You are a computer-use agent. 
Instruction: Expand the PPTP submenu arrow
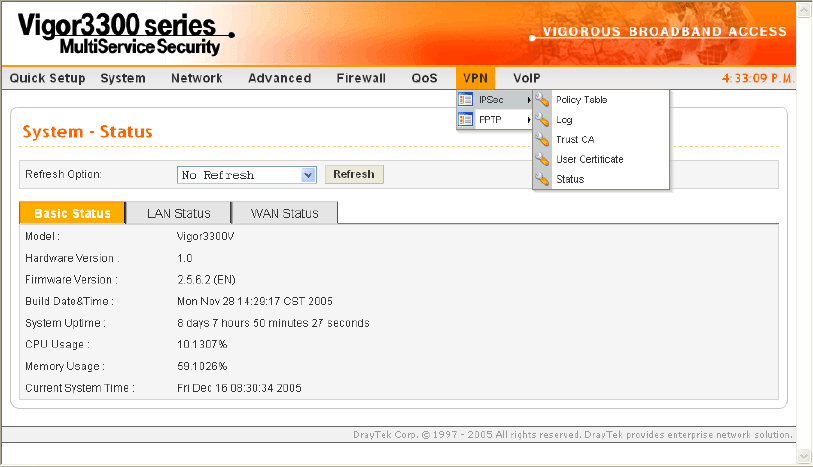528,120
